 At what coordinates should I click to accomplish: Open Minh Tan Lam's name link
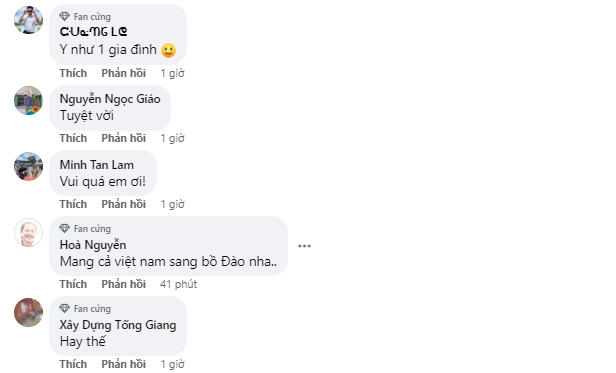point(97,165)
